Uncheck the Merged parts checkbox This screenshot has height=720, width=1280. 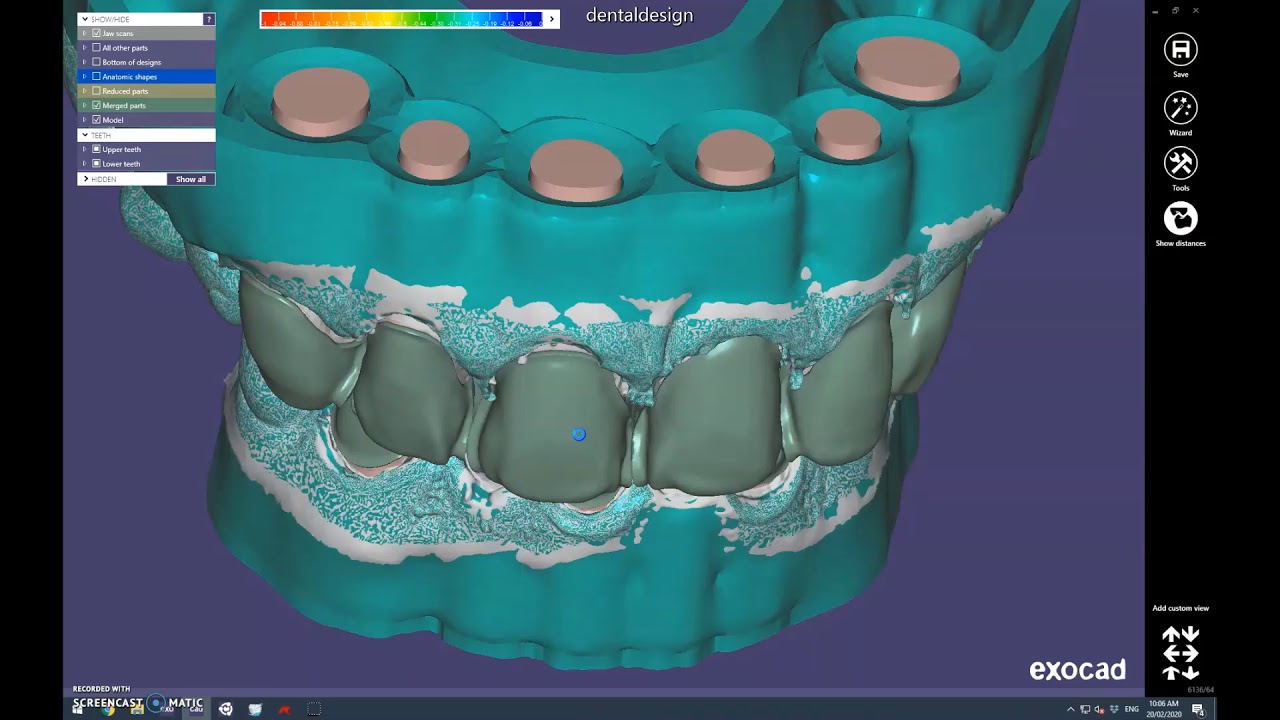coord(96,105)
